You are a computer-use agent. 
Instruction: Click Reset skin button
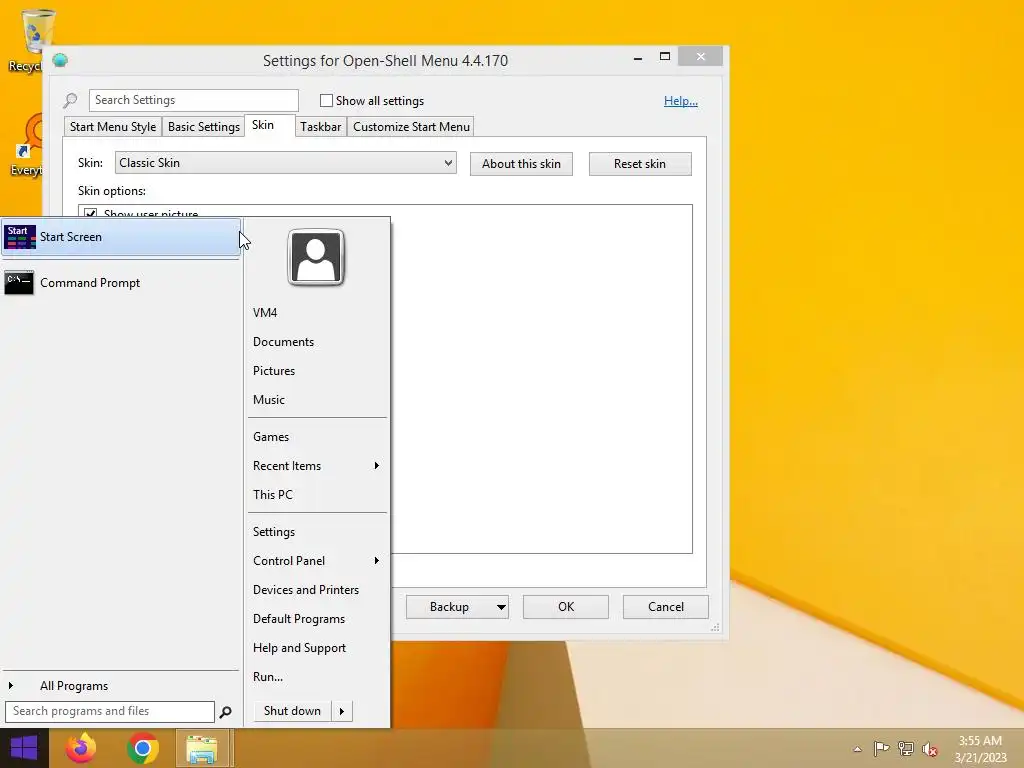tap(640, 164)
